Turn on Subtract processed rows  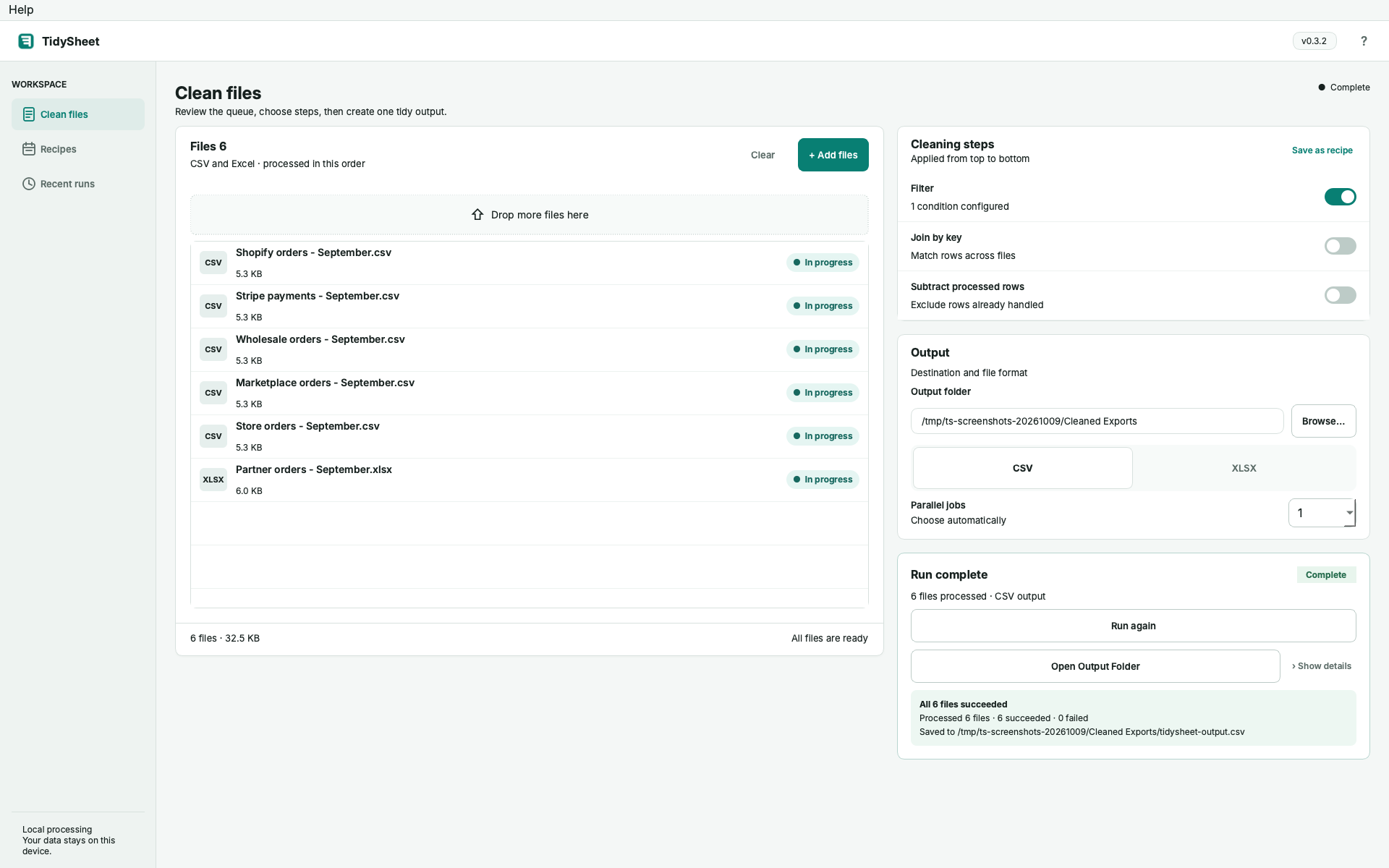click(1340, 295)
